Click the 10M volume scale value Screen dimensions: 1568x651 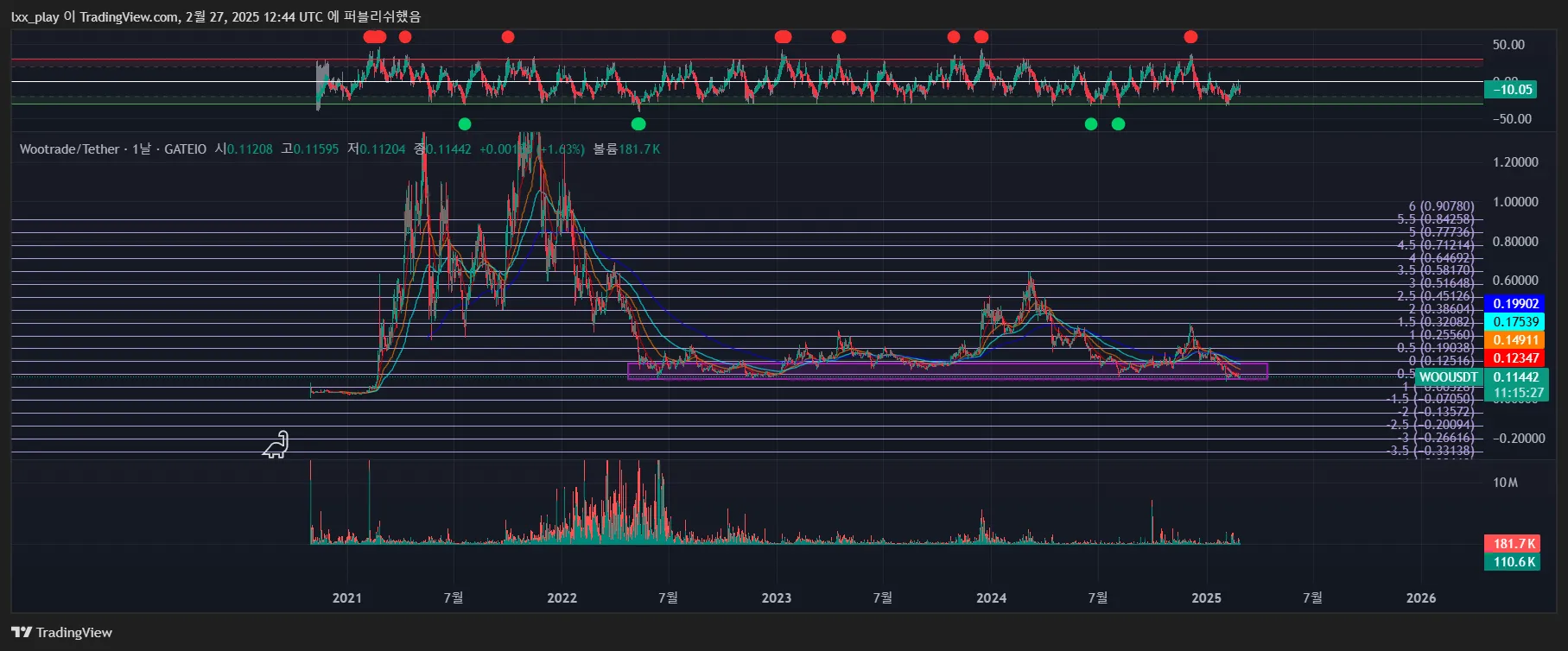click(1505, 483)
